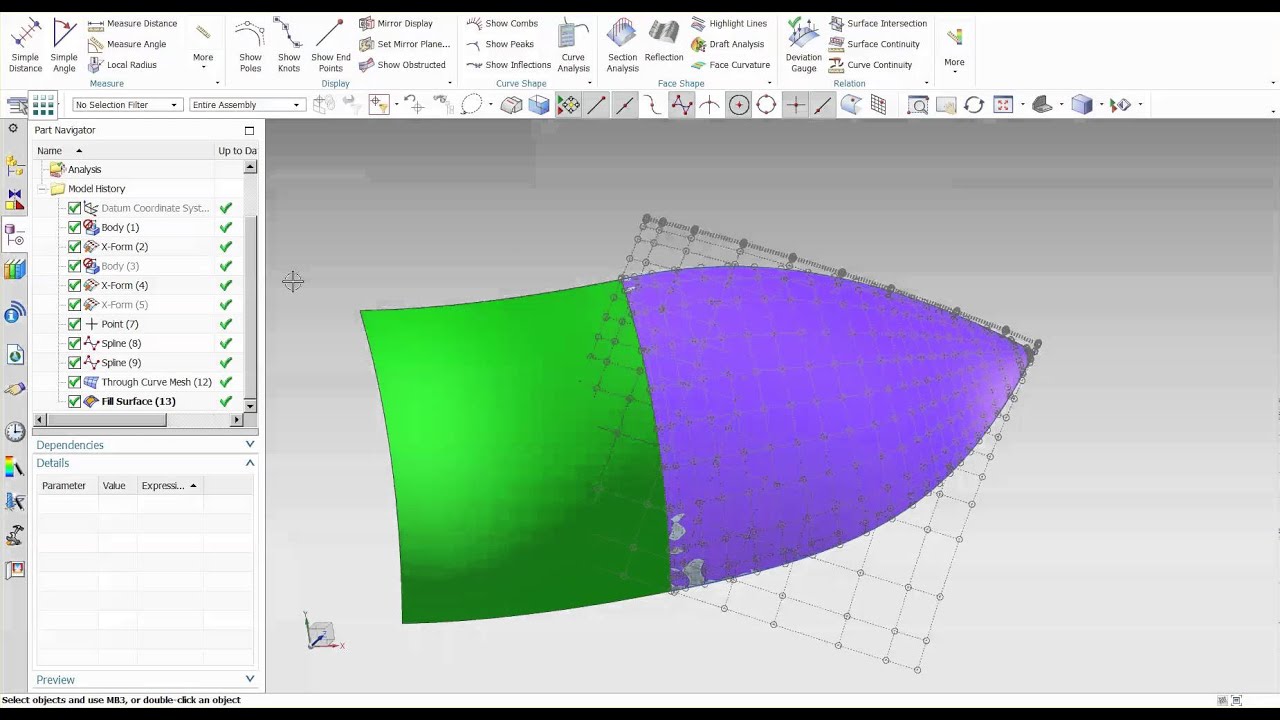Open the Curve Analysis tool
This screenshot has height=720, width=1280.
point(573,46)
